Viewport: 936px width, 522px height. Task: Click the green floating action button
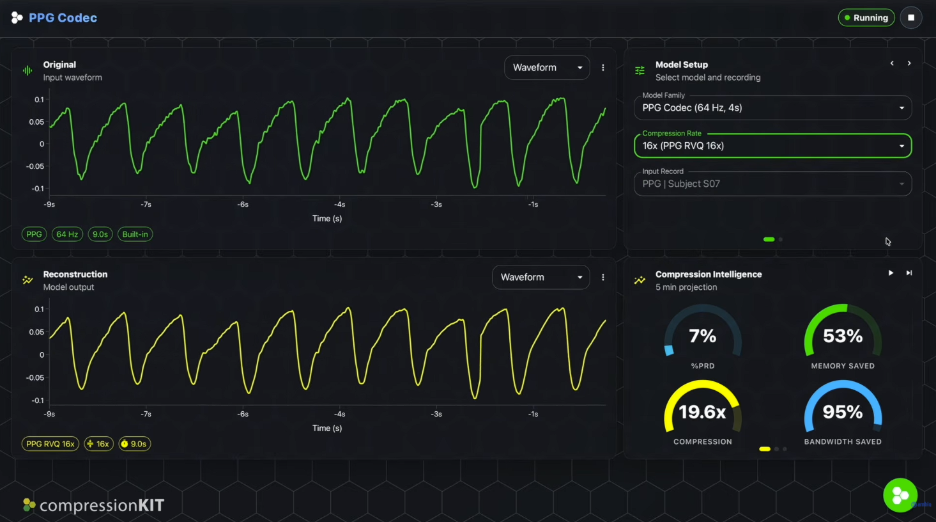[x=900, y=495]
